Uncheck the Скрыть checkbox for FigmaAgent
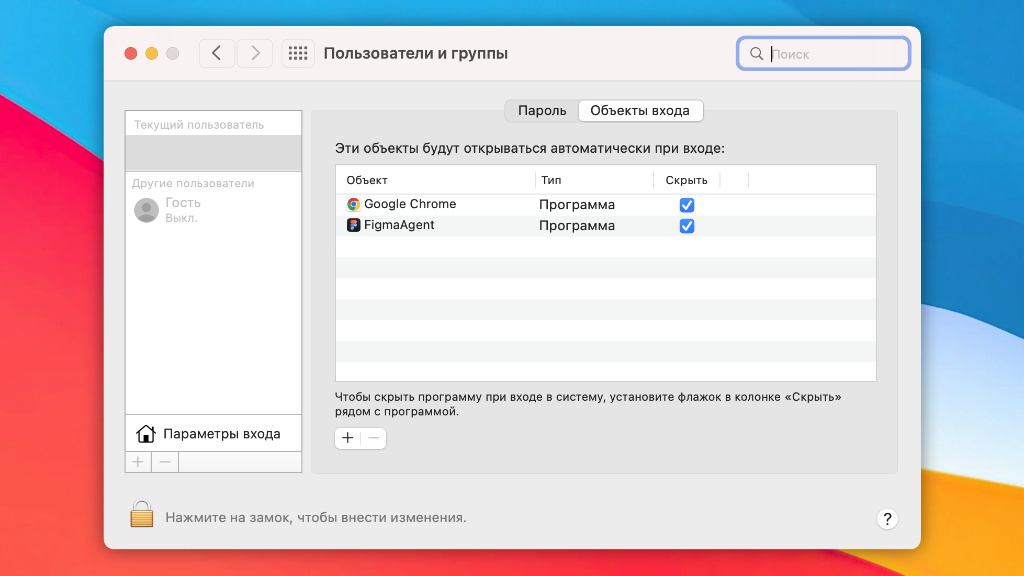1024x576 pixels. point(687,226)
